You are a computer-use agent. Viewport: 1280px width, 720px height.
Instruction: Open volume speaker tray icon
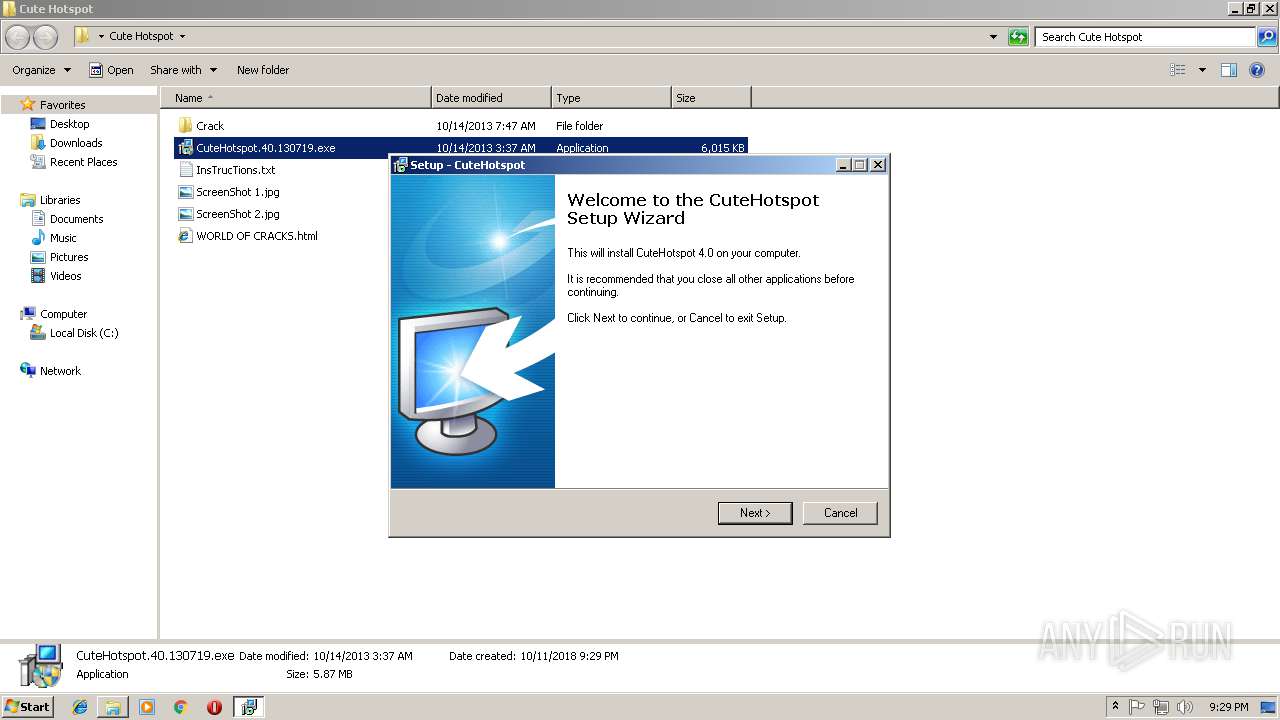coord(1184,707)
